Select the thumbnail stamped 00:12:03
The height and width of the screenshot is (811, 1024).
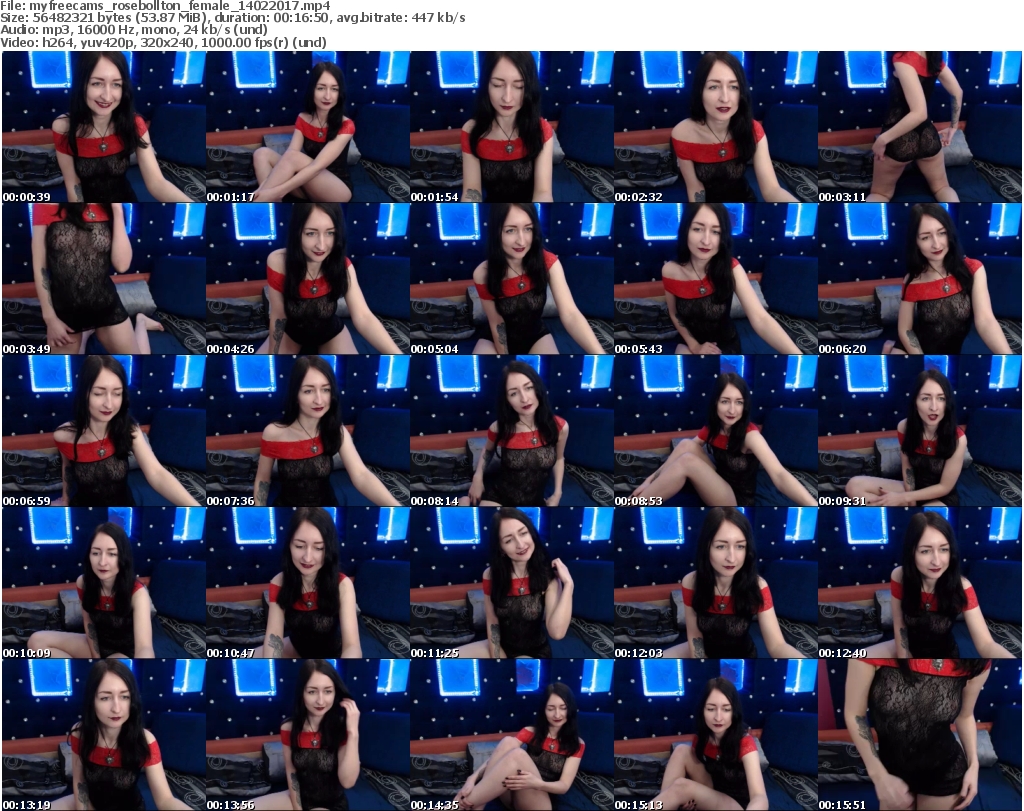tap(716, 583)
